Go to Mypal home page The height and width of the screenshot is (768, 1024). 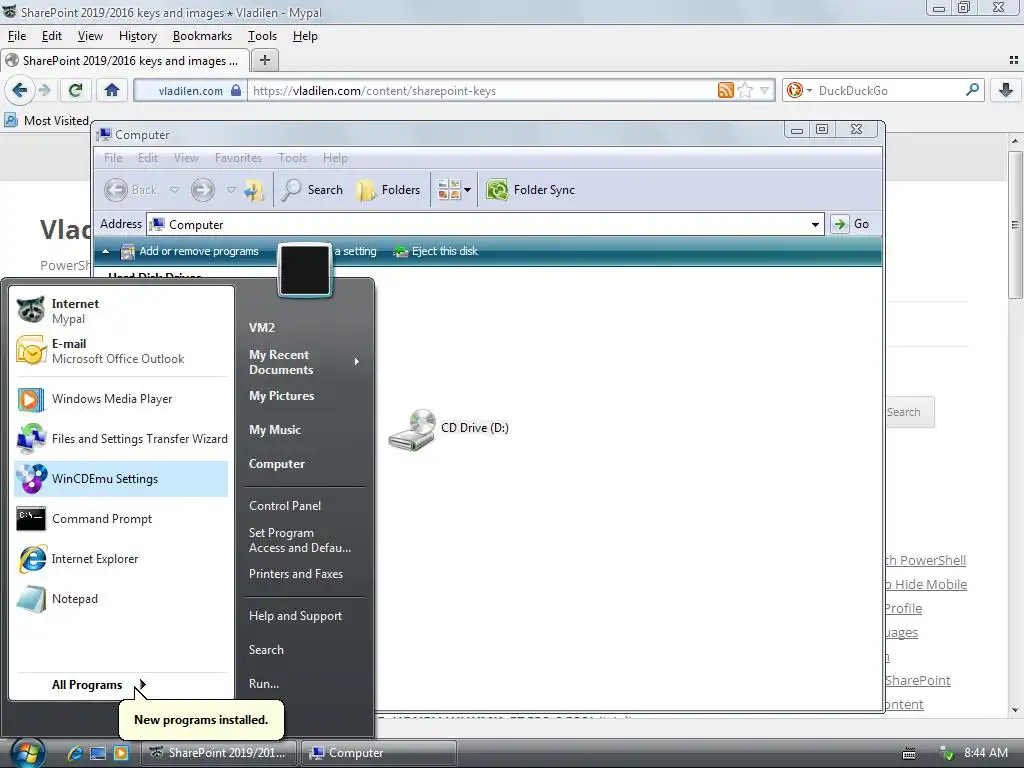pyautogui.click(x=112, y=90)
